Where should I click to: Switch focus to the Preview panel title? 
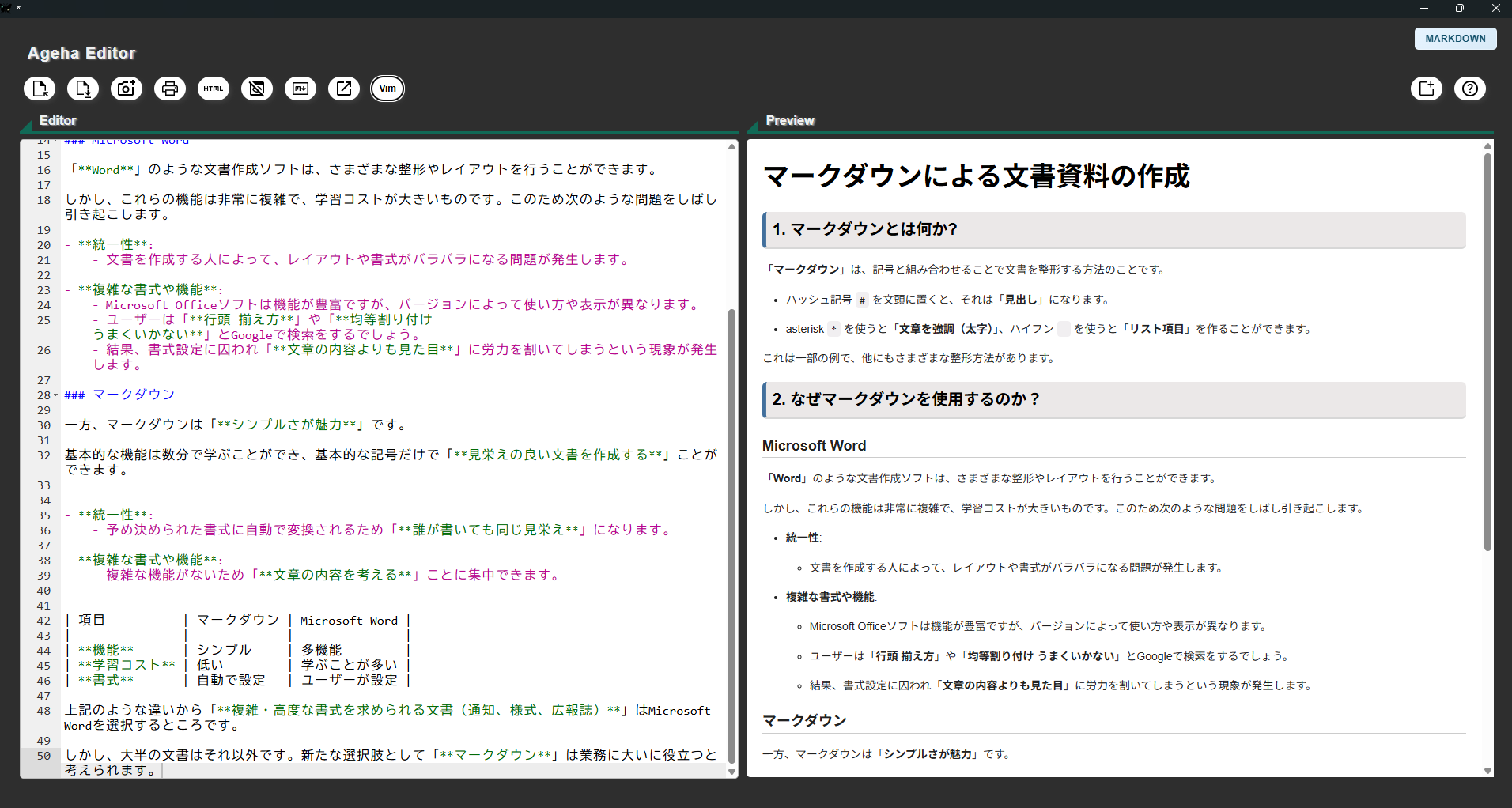click(x=789, y=120)
